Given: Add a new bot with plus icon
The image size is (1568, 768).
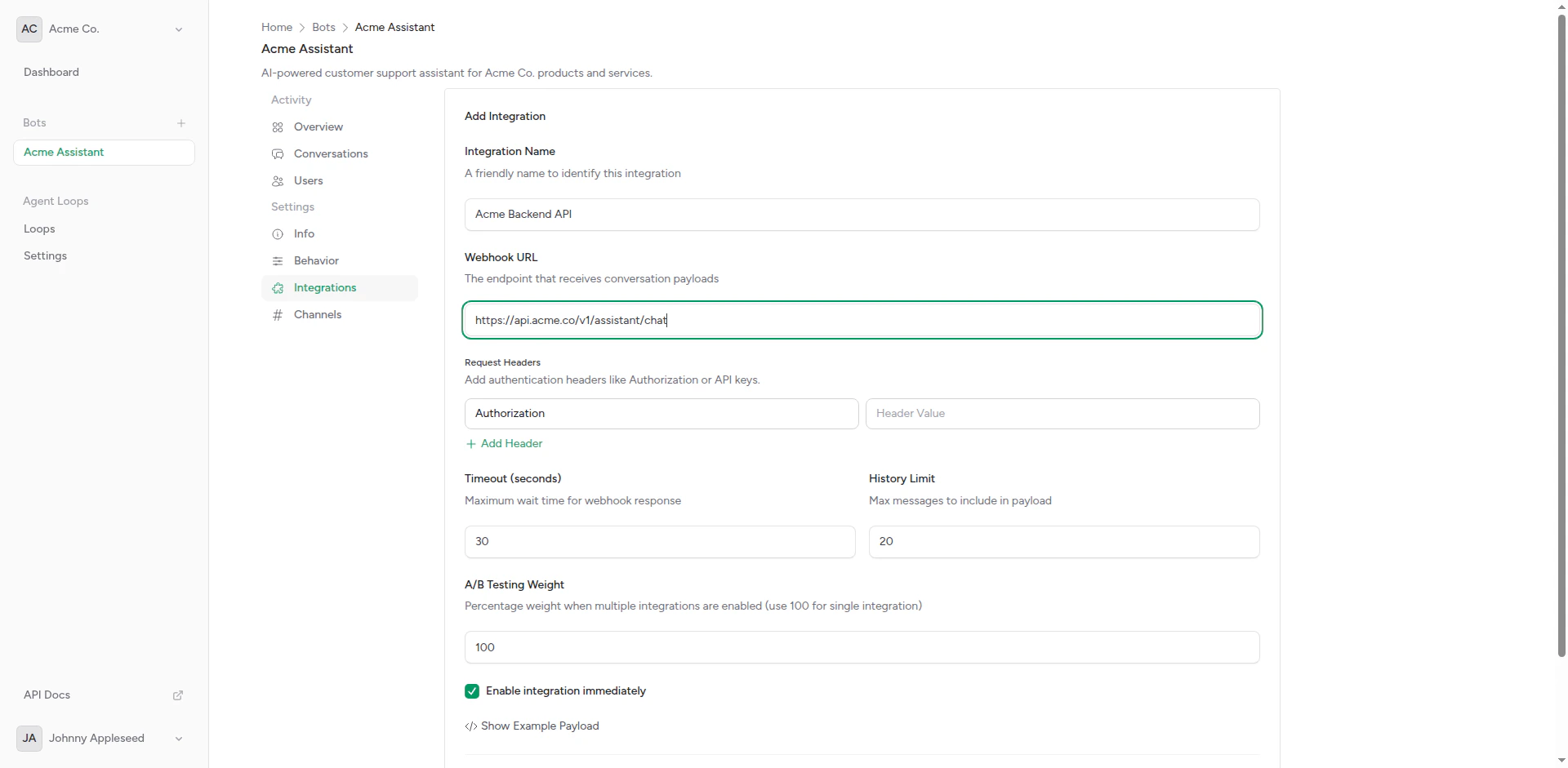Looking at the screenshot, I should click(x=181, y=123).
